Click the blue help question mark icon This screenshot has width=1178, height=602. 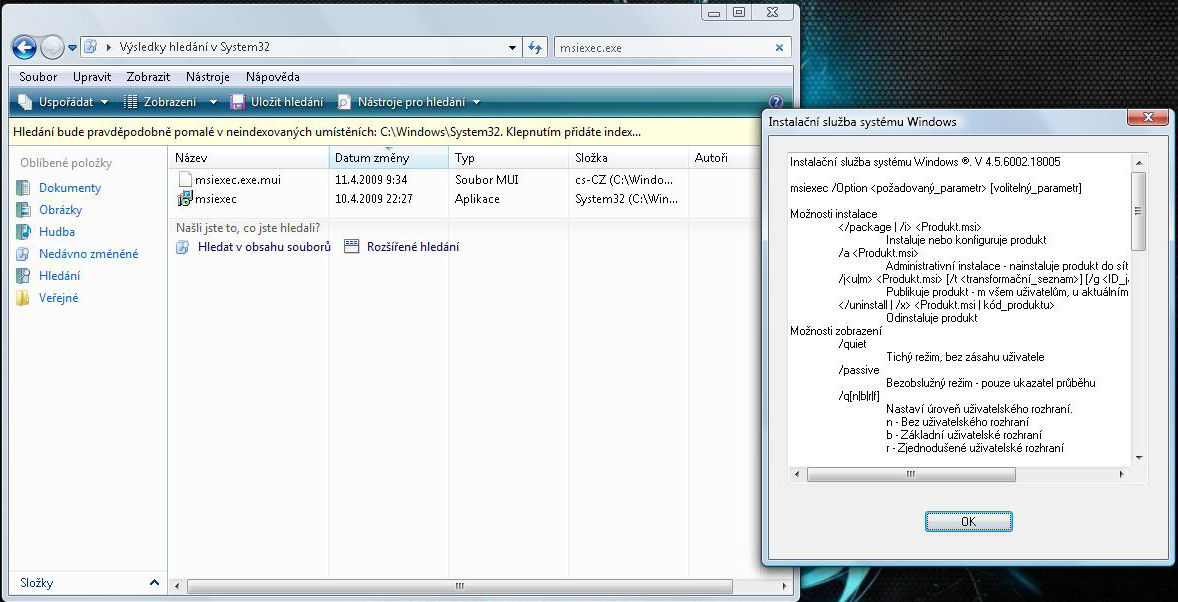tap(777, 101)
